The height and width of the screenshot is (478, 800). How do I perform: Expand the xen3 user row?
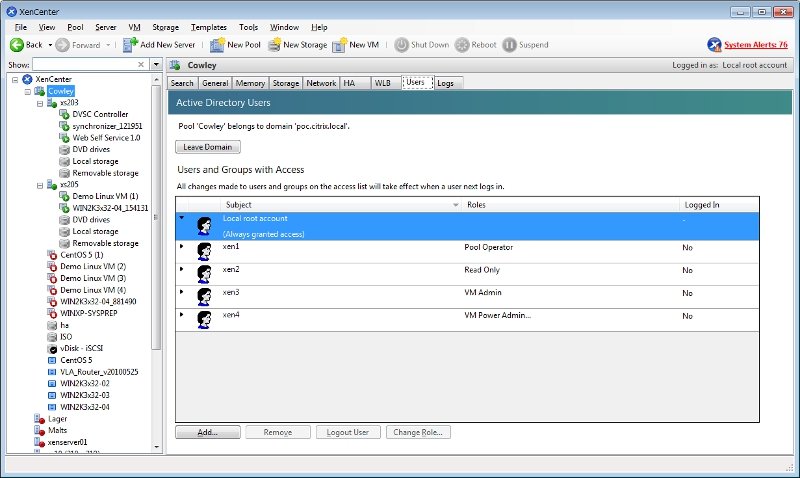click(x=182, y=292)
